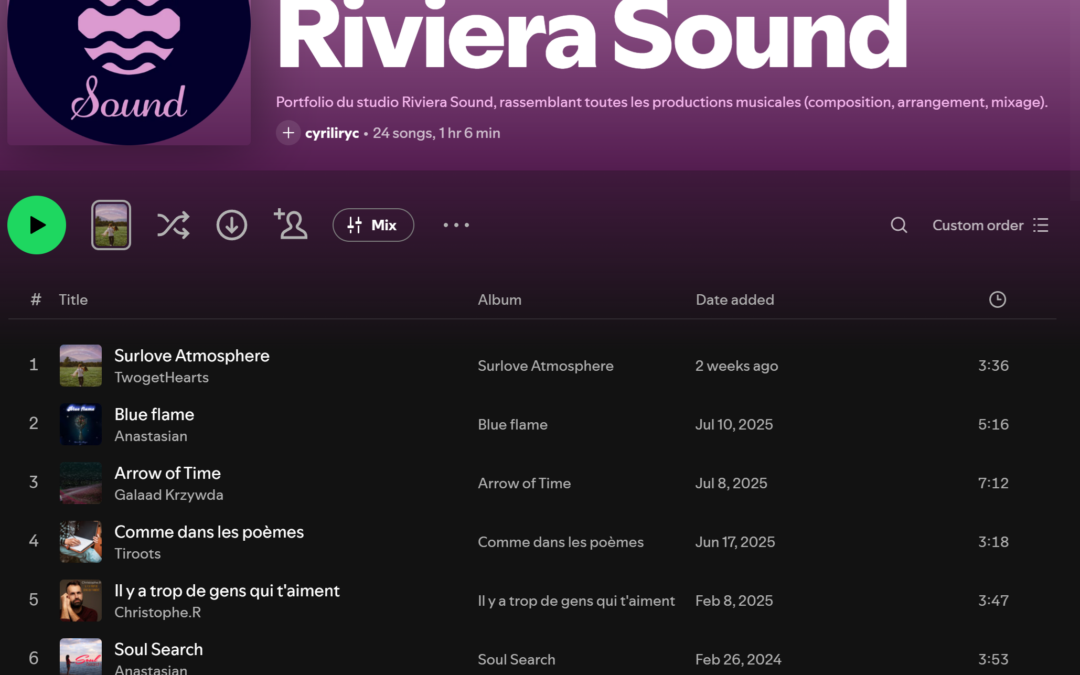Open the cyriliryc profile link
The width and height of the screenshot is (1080, 675).
tap(332, 133)
